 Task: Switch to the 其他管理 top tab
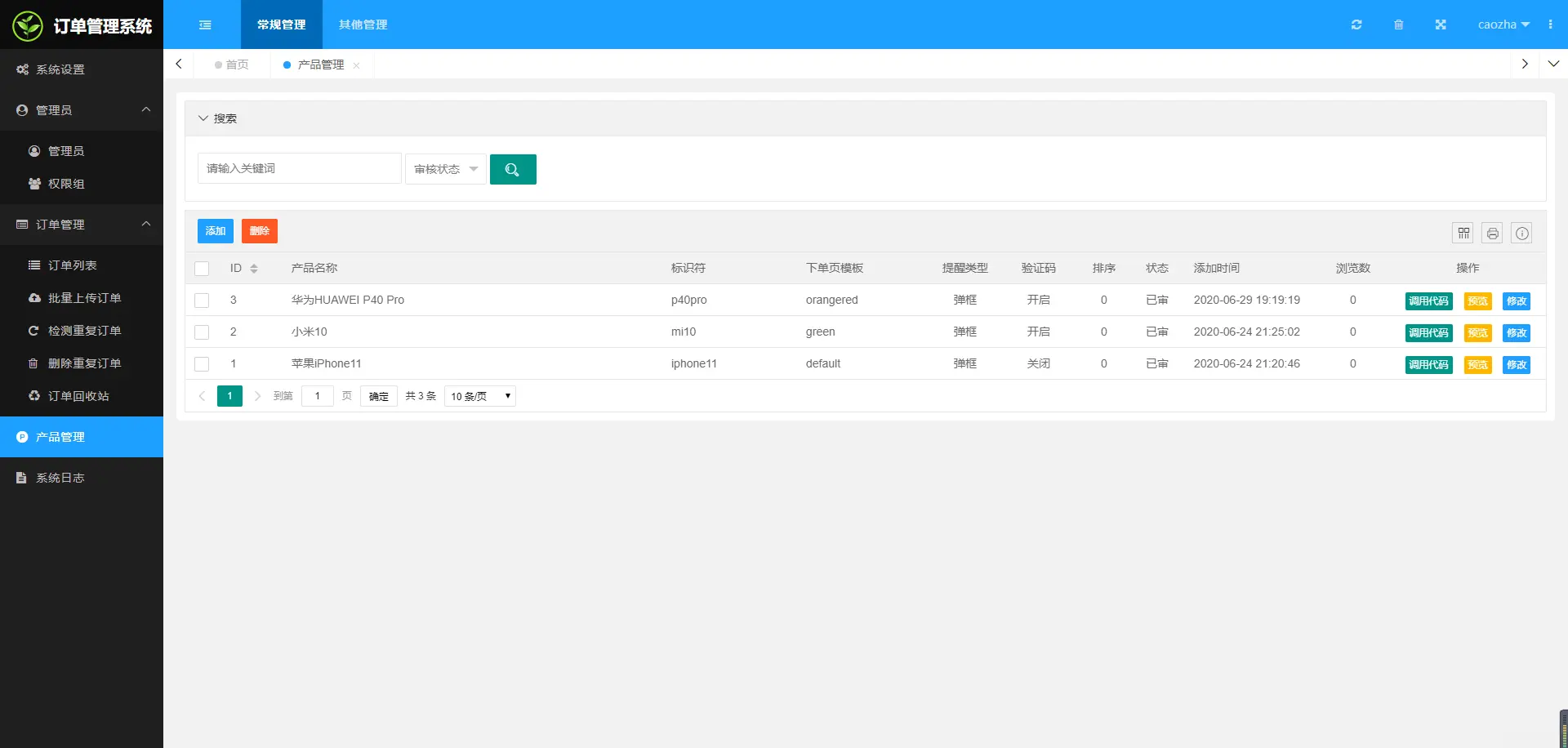point(363,24)
